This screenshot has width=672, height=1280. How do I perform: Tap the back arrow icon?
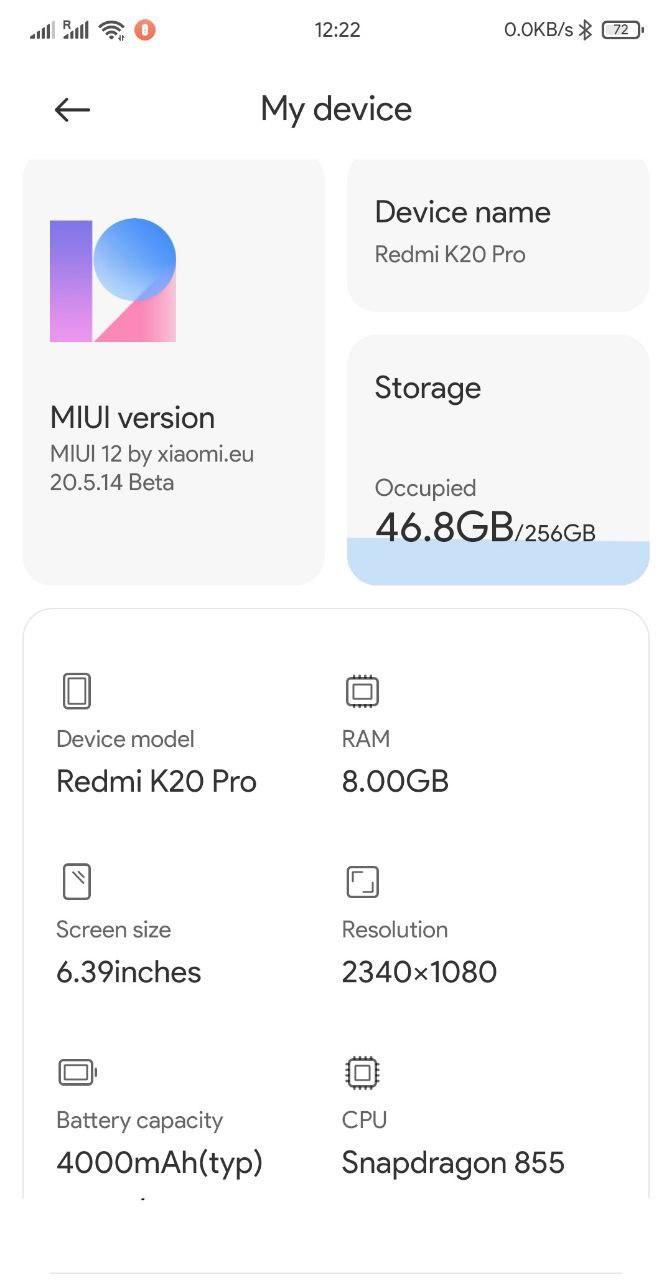[72, 110]
